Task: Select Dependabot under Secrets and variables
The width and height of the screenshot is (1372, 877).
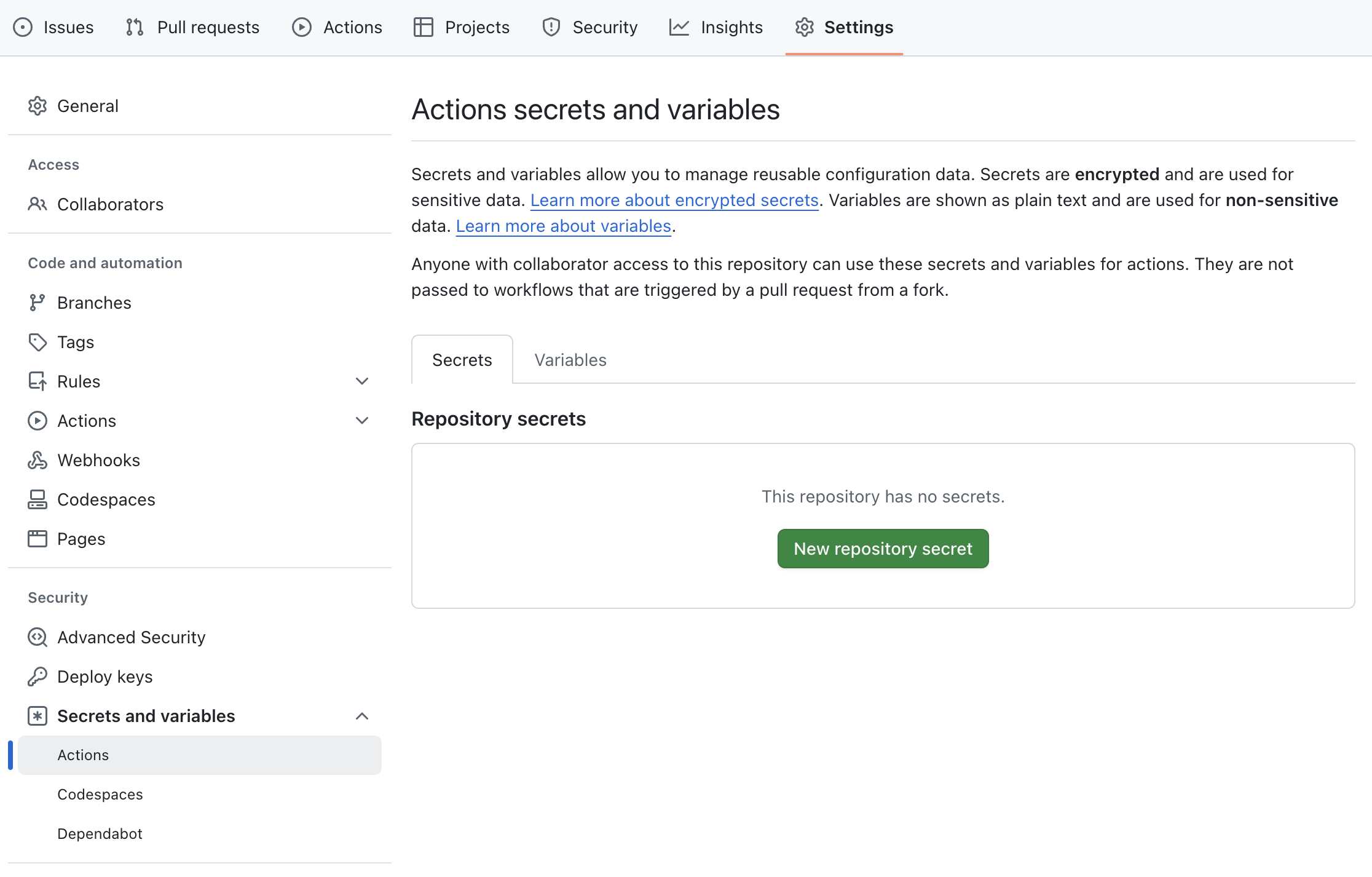Action: 100,833
